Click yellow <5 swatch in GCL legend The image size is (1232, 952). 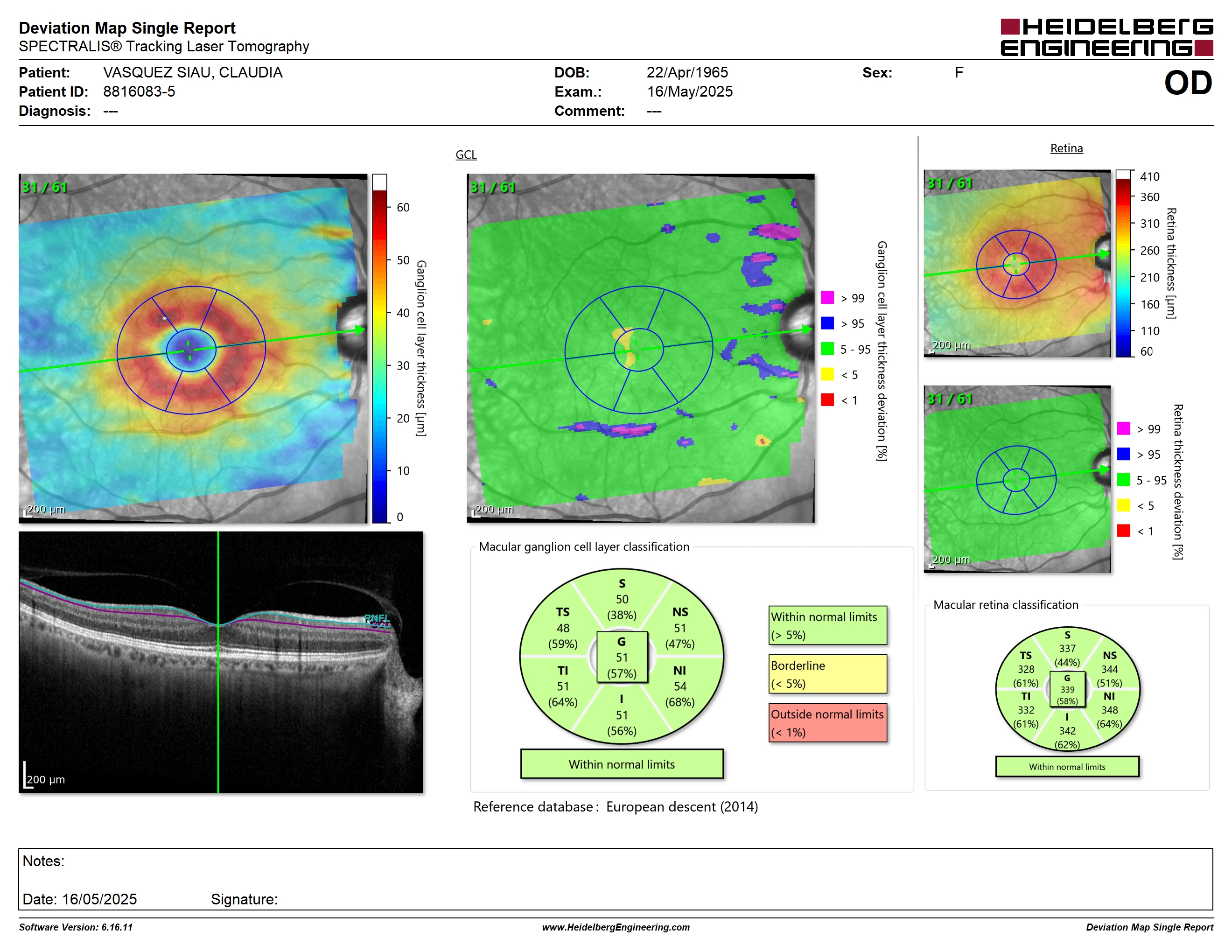pos(827,374)
